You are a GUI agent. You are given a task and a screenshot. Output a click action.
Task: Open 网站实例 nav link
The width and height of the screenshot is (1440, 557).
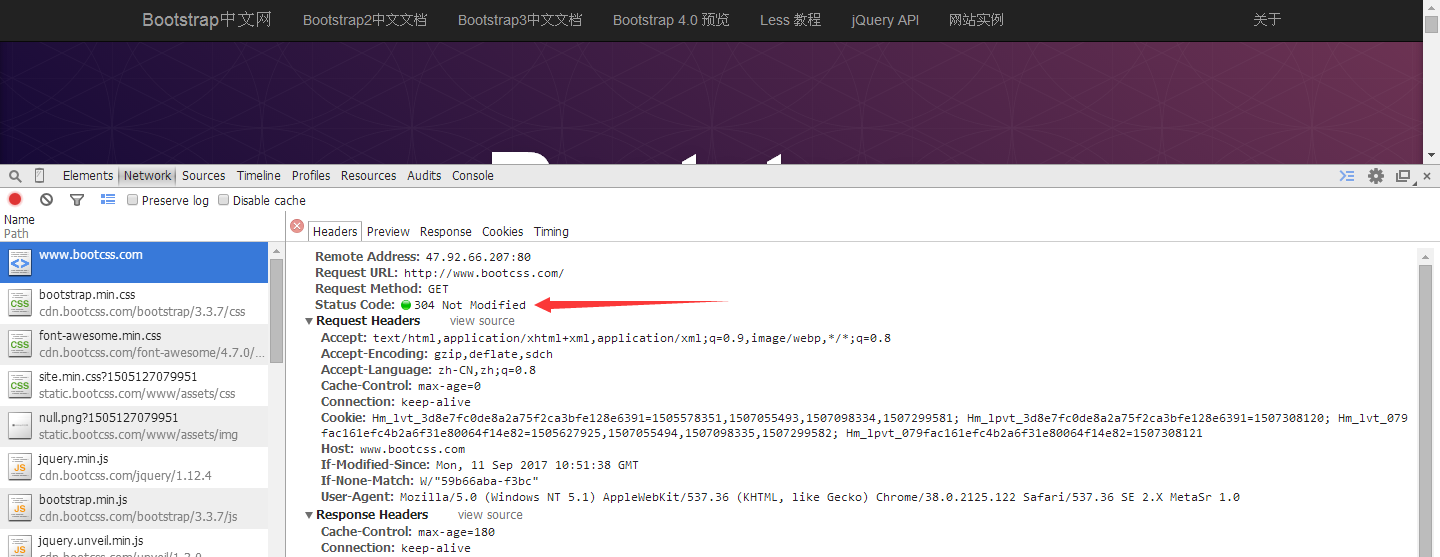pos(976,20)
